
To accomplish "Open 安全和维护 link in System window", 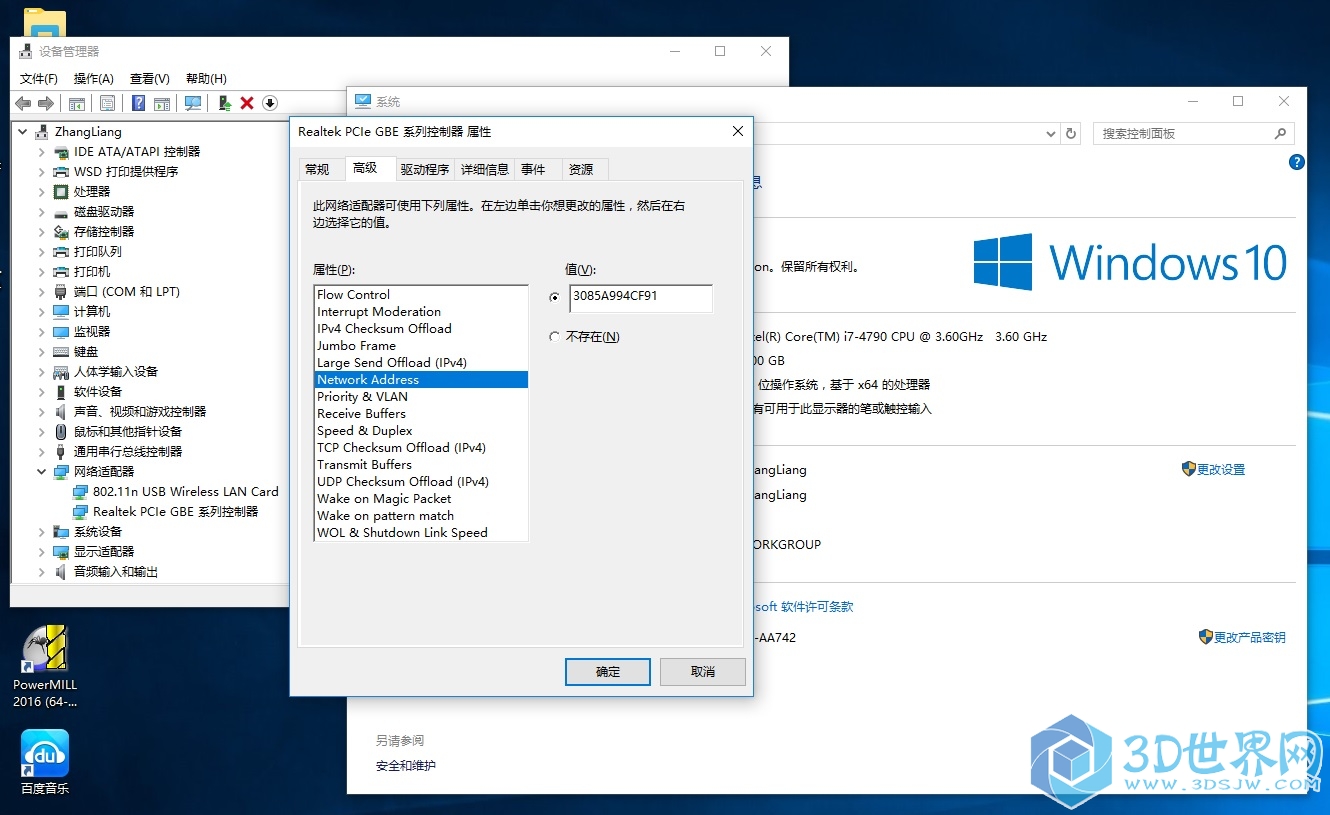I will point(406,766).
